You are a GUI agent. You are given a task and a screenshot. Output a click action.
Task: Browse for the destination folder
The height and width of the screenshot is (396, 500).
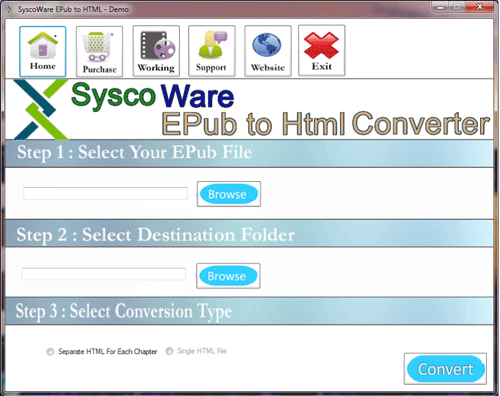coord(228,276)
